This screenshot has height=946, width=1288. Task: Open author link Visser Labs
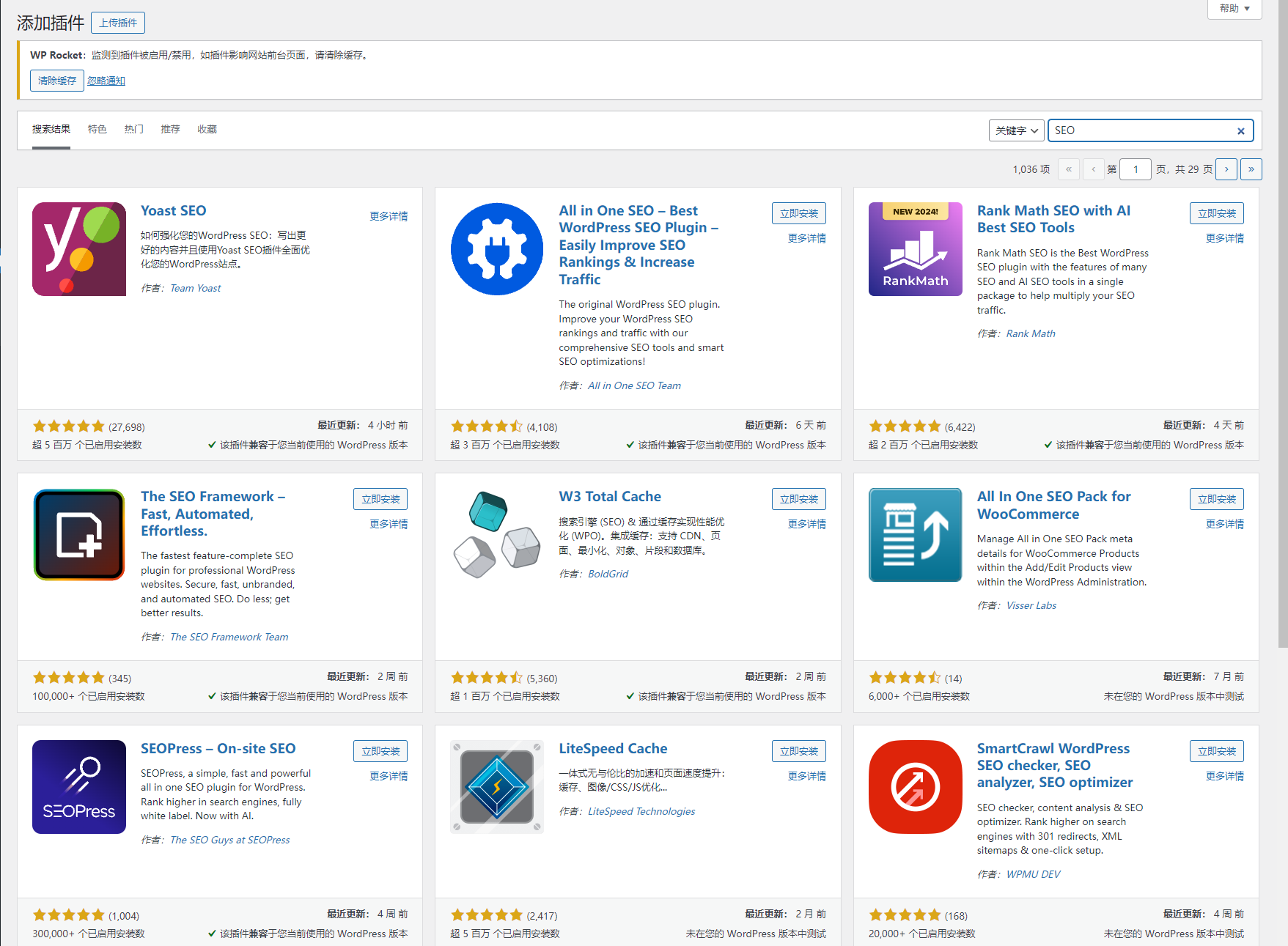coord(1031,606)
